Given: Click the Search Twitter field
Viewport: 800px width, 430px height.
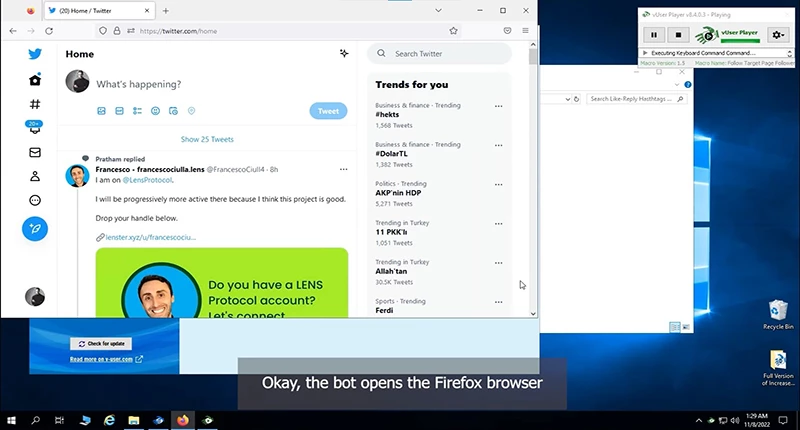Looking at the screenshot, I should click(x=439, y=54).
